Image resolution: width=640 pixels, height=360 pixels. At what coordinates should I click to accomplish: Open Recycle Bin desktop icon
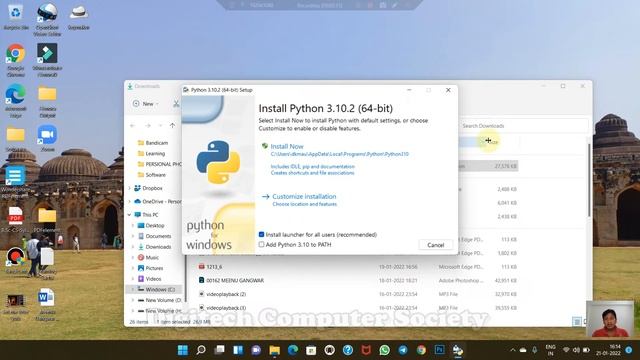[x=16, y=17]
